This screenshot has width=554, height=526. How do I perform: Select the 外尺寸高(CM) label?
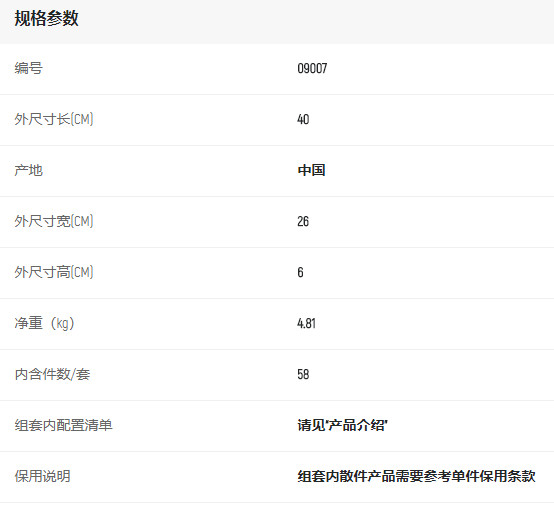click(x=54, y=272)
